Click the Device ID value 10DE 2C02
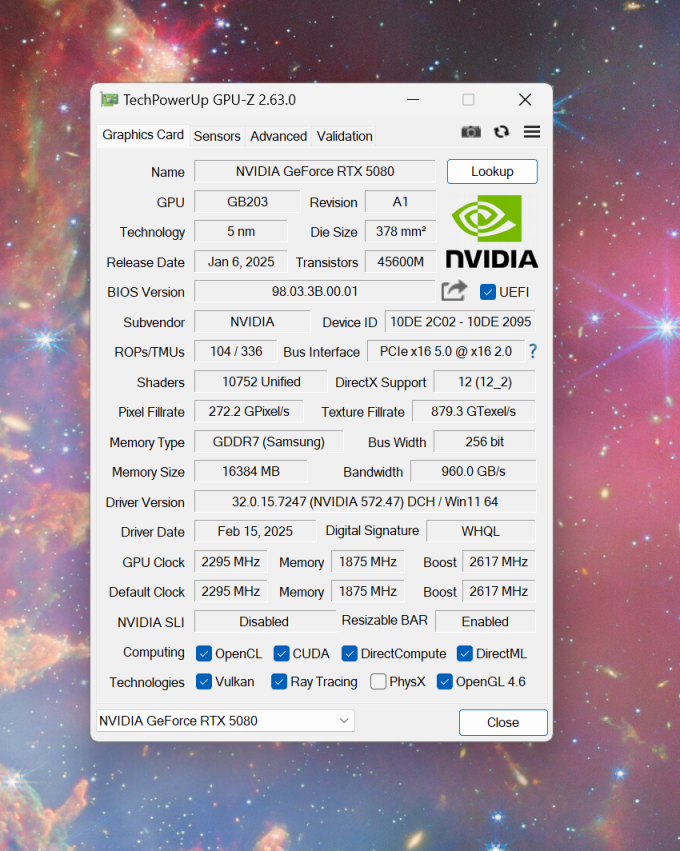 460,322
